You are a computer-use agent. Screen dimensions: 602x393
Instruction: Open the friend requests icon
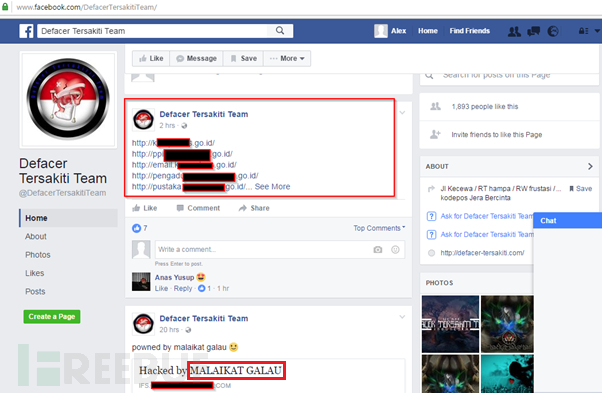(514, 31)
